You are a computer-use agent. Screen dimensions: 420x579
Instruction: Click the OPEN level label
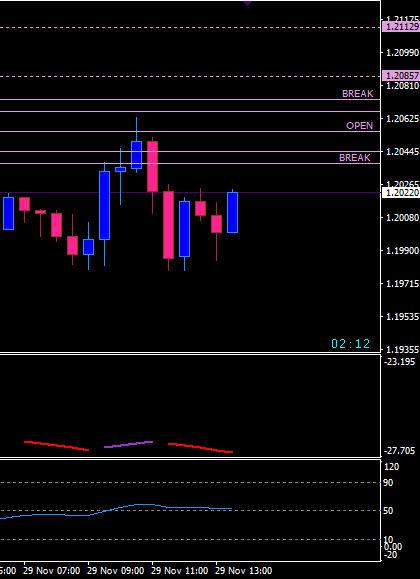(359, 126)
